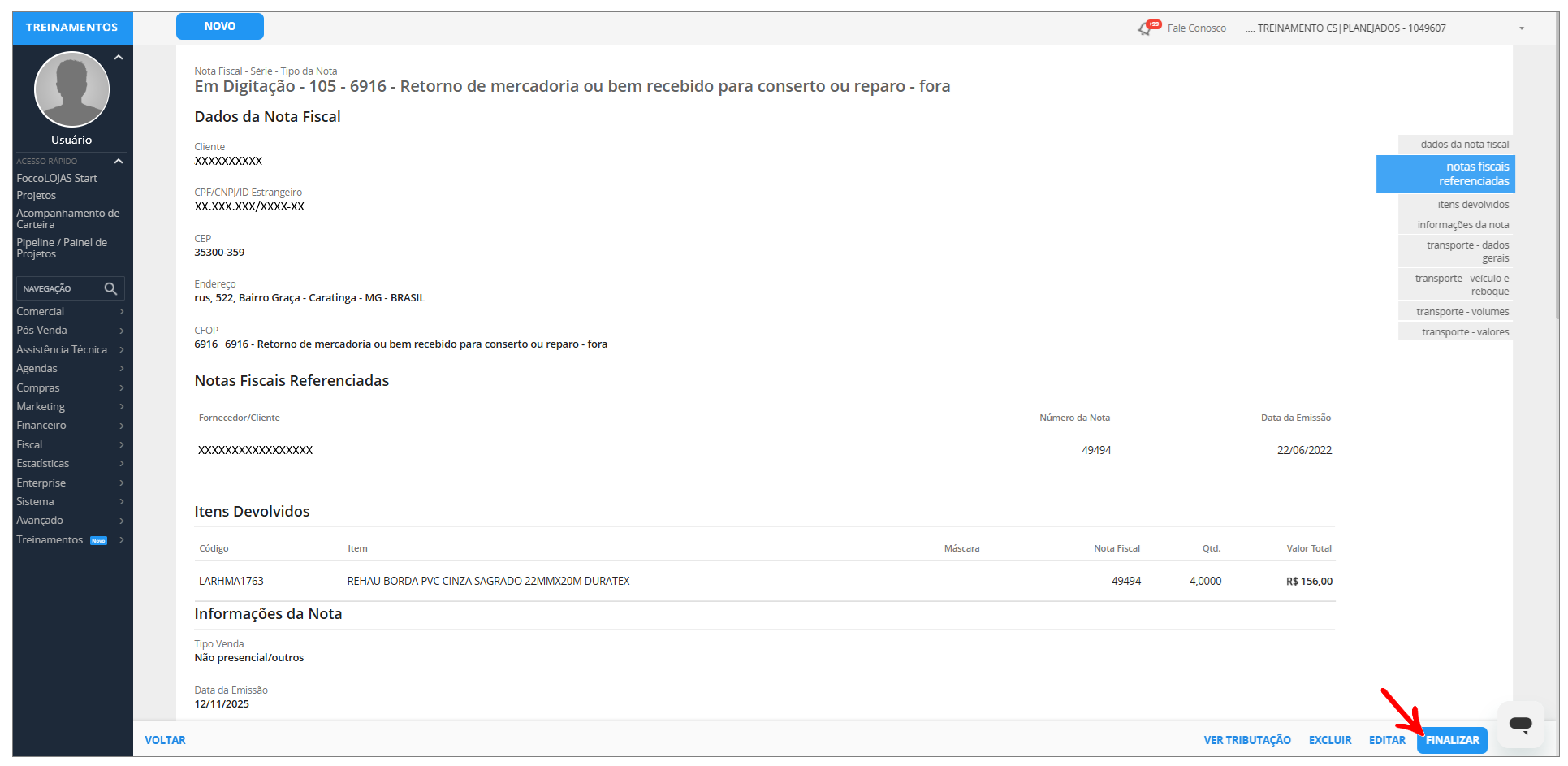Expand the Pós-Venda menu

(x=70, y=330)
